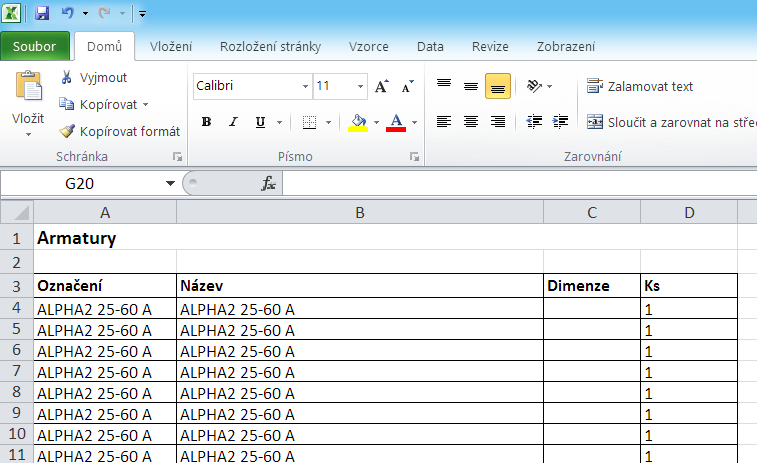Viewport: 757px width, 463px height.
Task: Save the workbook with the floppy icon
Action: point(42,13)
